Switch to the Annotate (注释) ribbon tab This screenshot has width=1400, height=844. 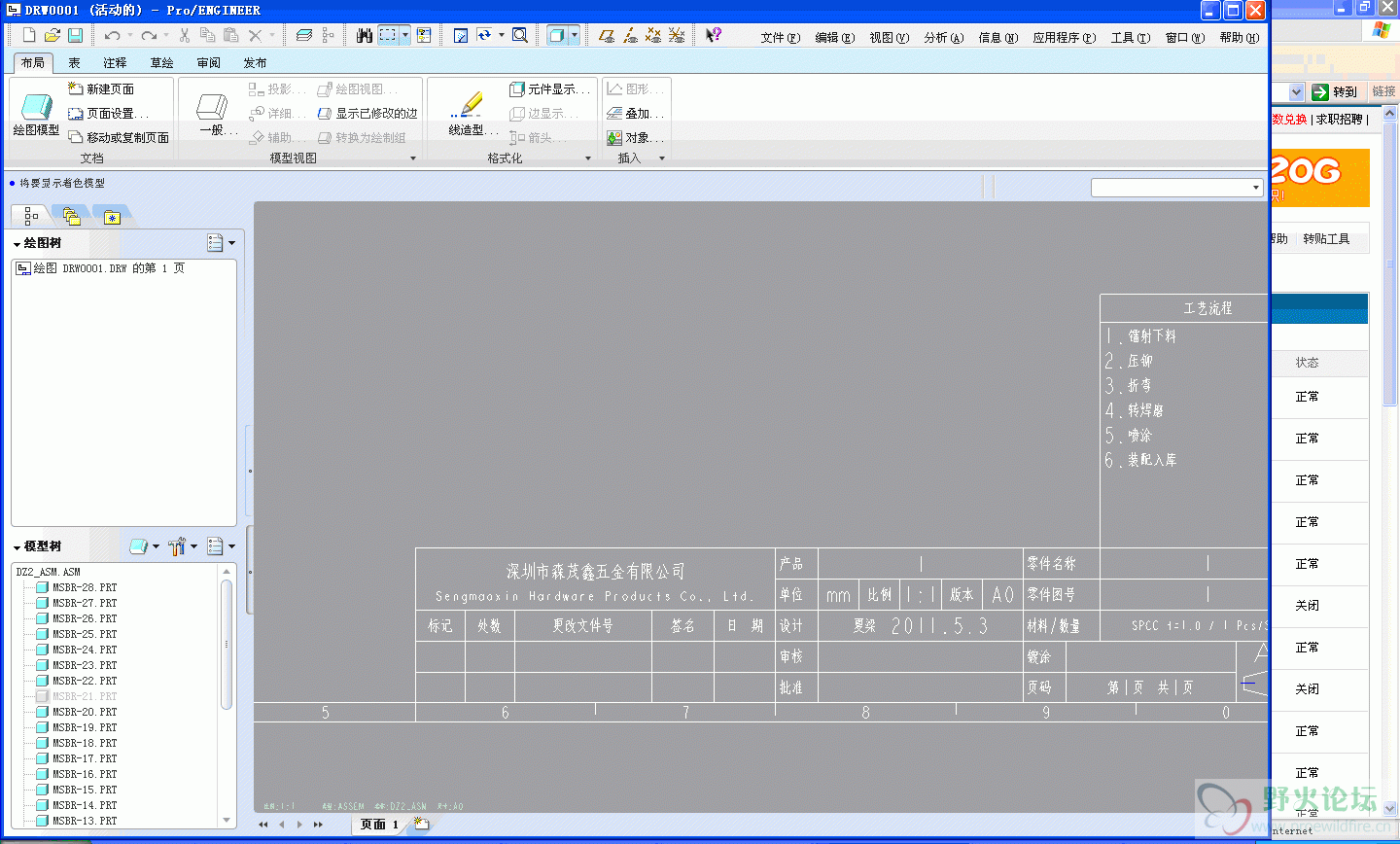point(115,62)
